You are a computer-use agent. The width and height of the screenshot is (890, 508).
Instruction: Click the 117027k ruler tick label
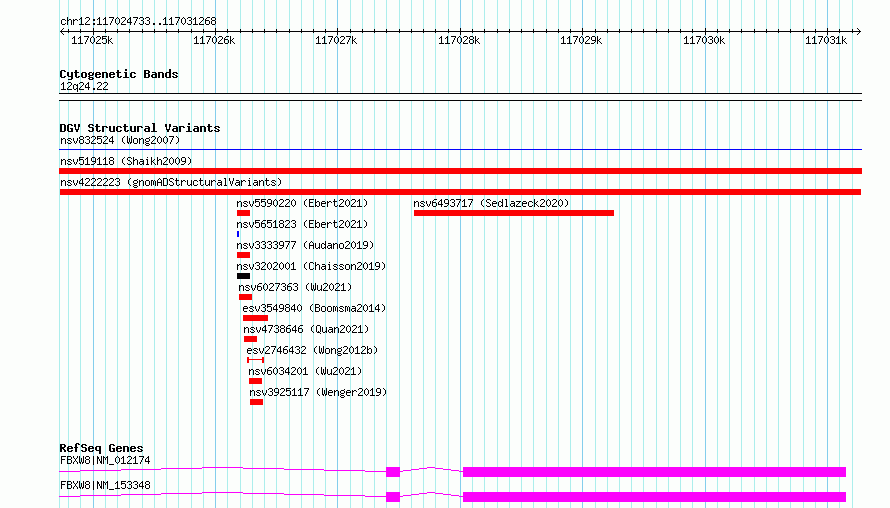point(336,40)
